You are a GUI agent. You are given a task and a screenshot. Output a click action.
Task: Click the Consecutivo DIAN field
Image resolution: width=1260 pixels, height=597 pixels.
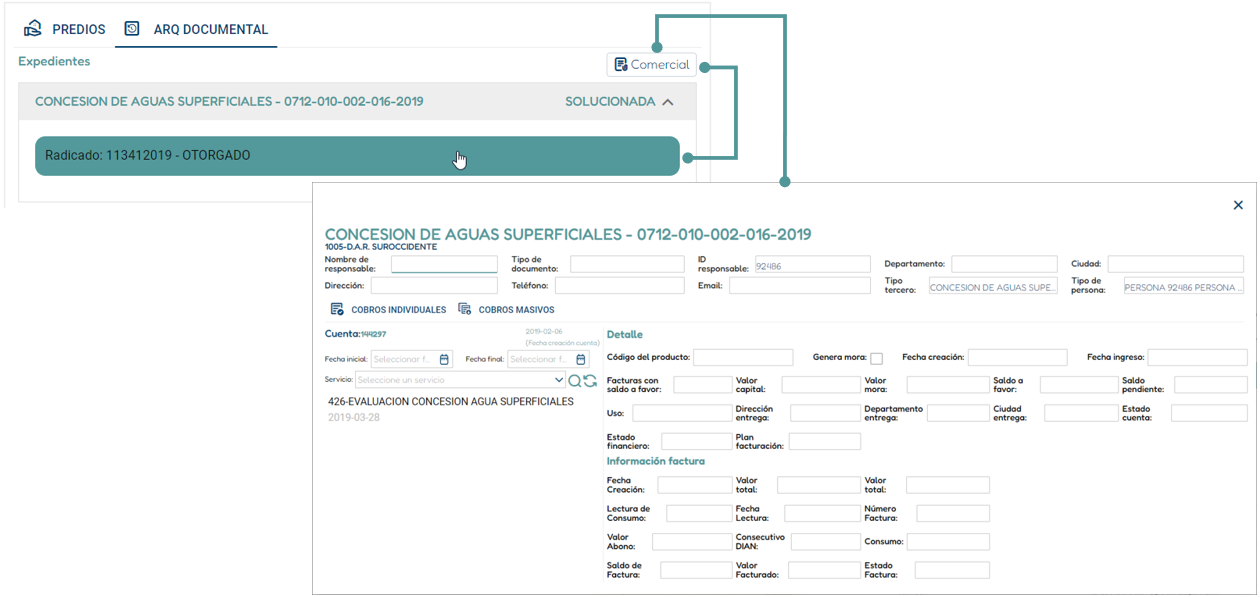(x=826, y=542)
